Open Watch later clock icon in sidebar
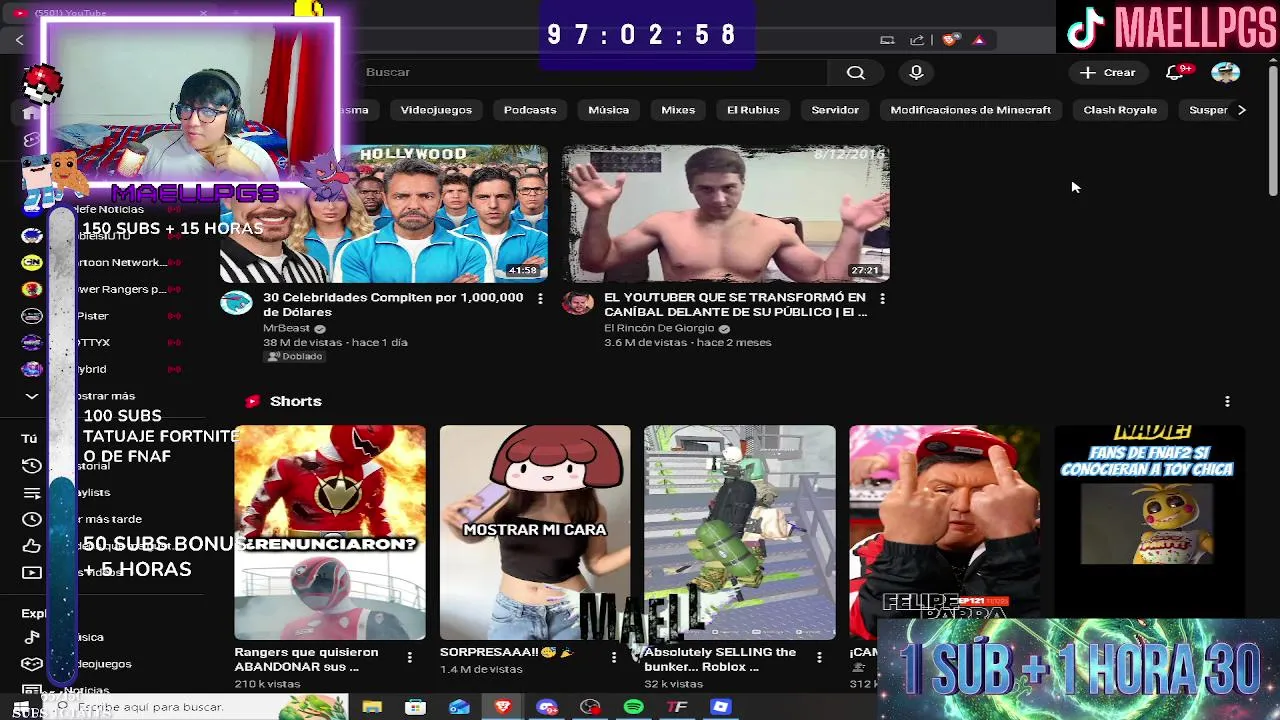Image resolution: width=1280 pixels, height=720 pixels. click(32, 519)
